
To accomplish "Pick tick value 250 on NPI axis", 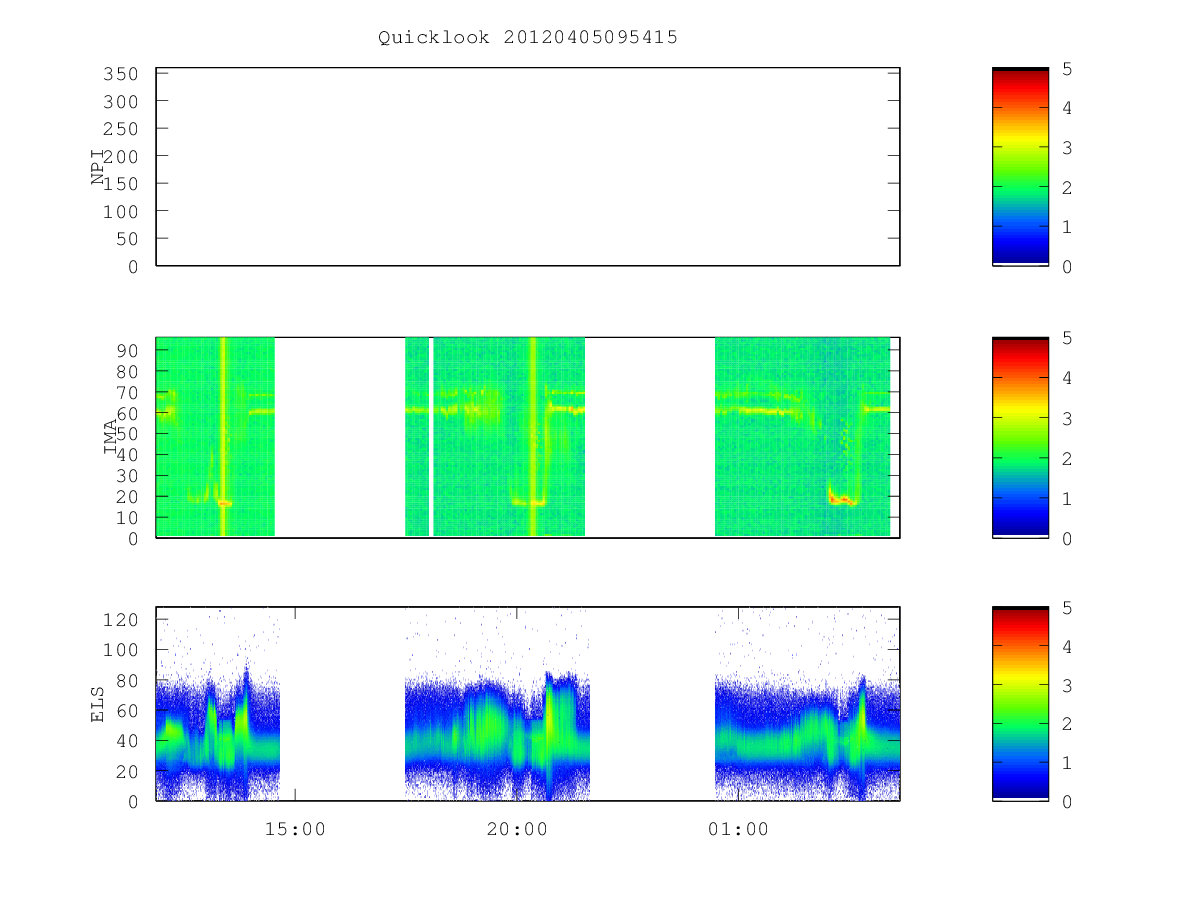I will (122, 130).
